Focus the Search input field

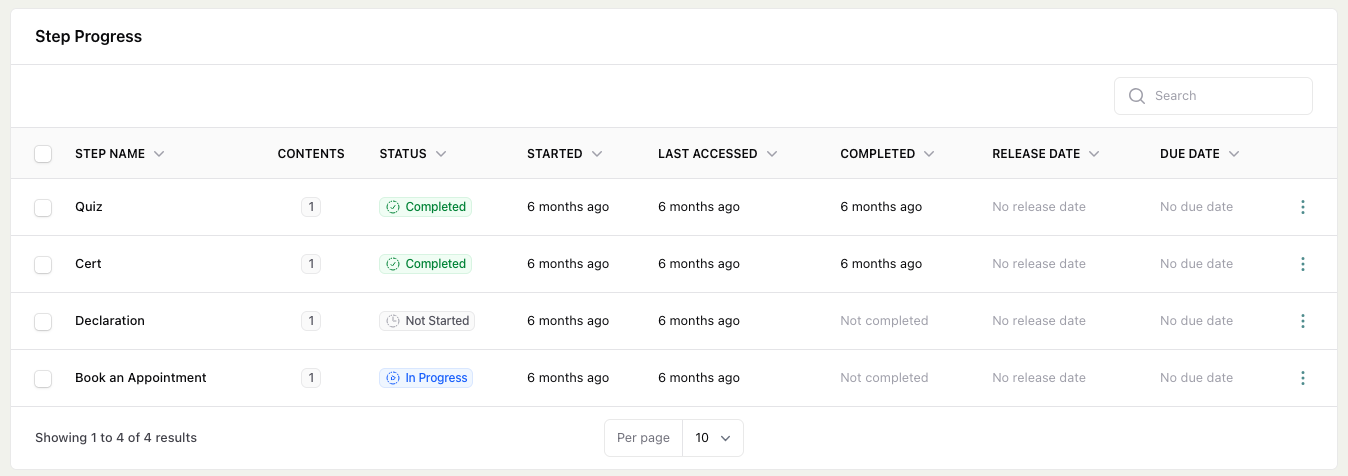(x=1213, y=96)
